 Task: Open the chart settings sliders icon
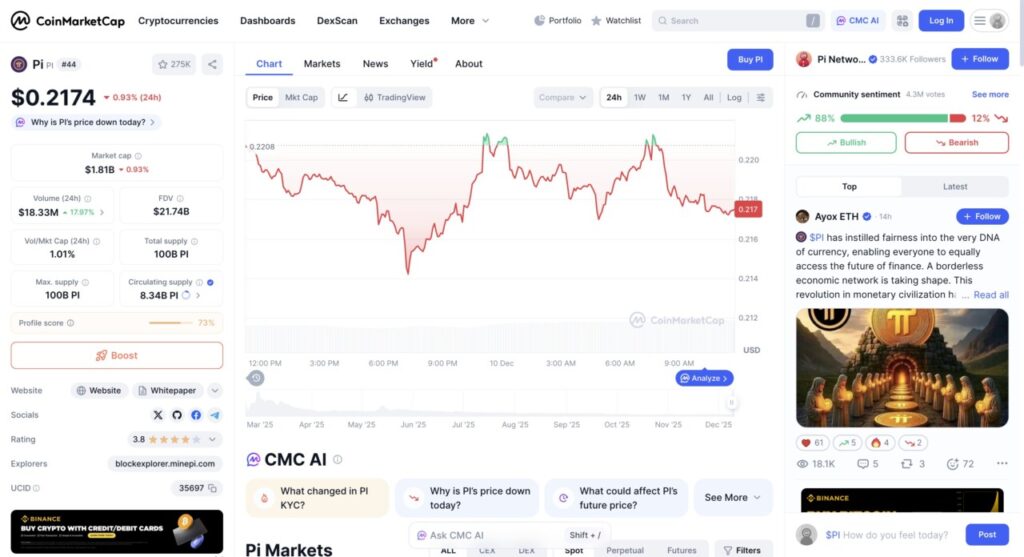(x=761, y=97)
